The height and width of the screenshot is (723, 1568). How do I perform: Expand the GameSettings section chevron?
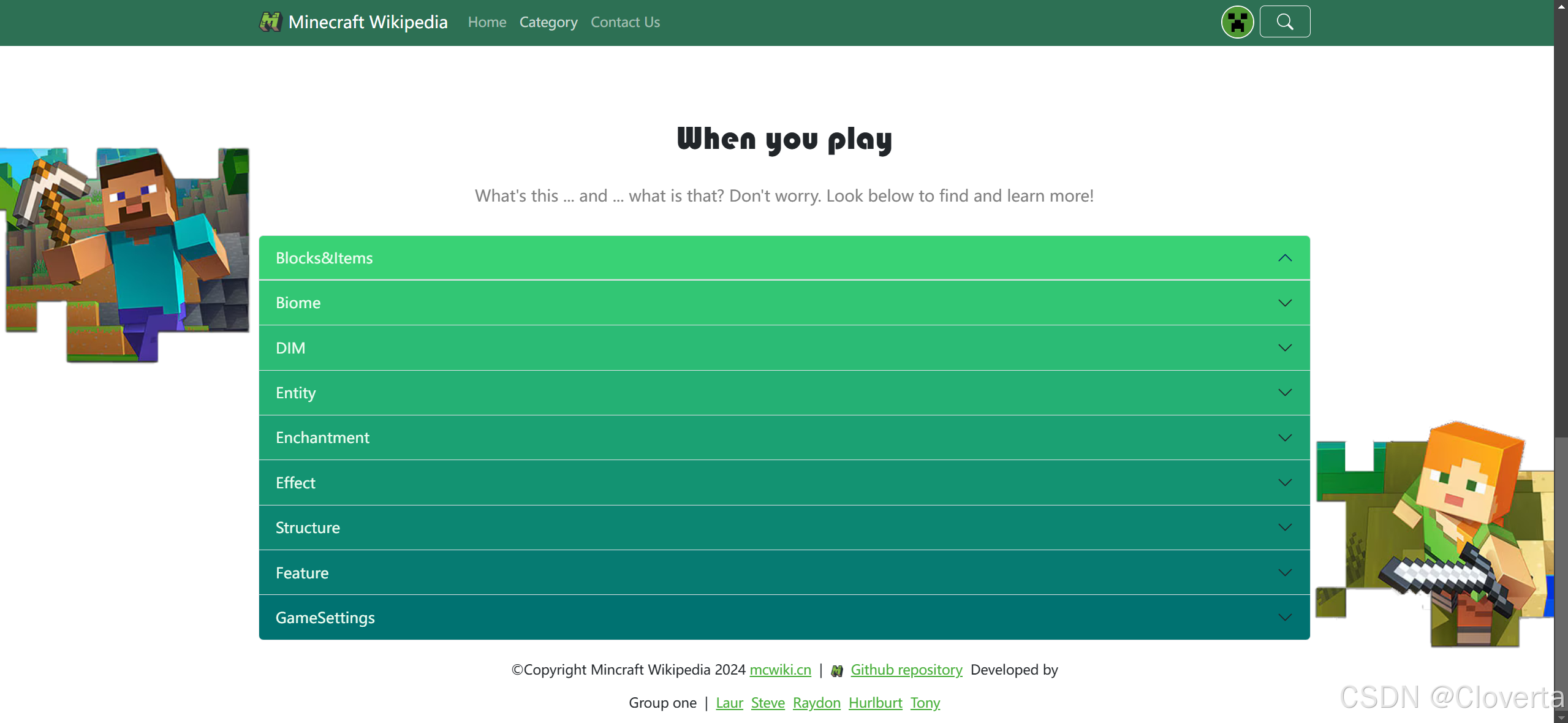(1285, 617)
